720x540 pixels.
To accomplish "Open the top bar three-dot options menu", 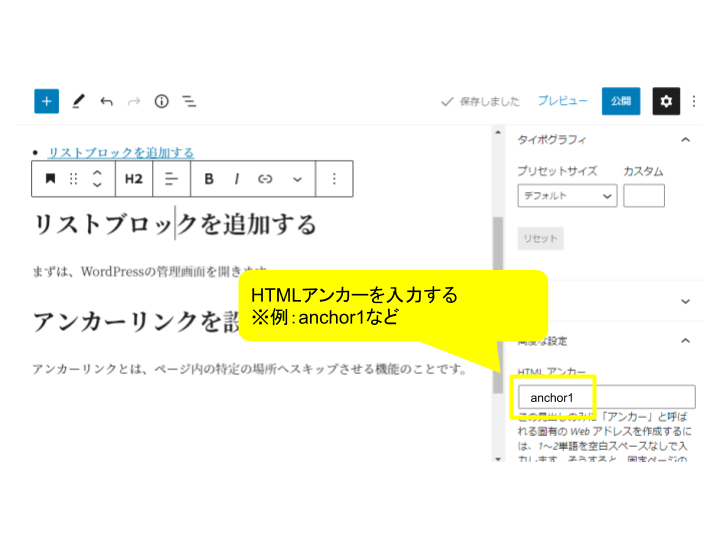I will click(695, 101).
